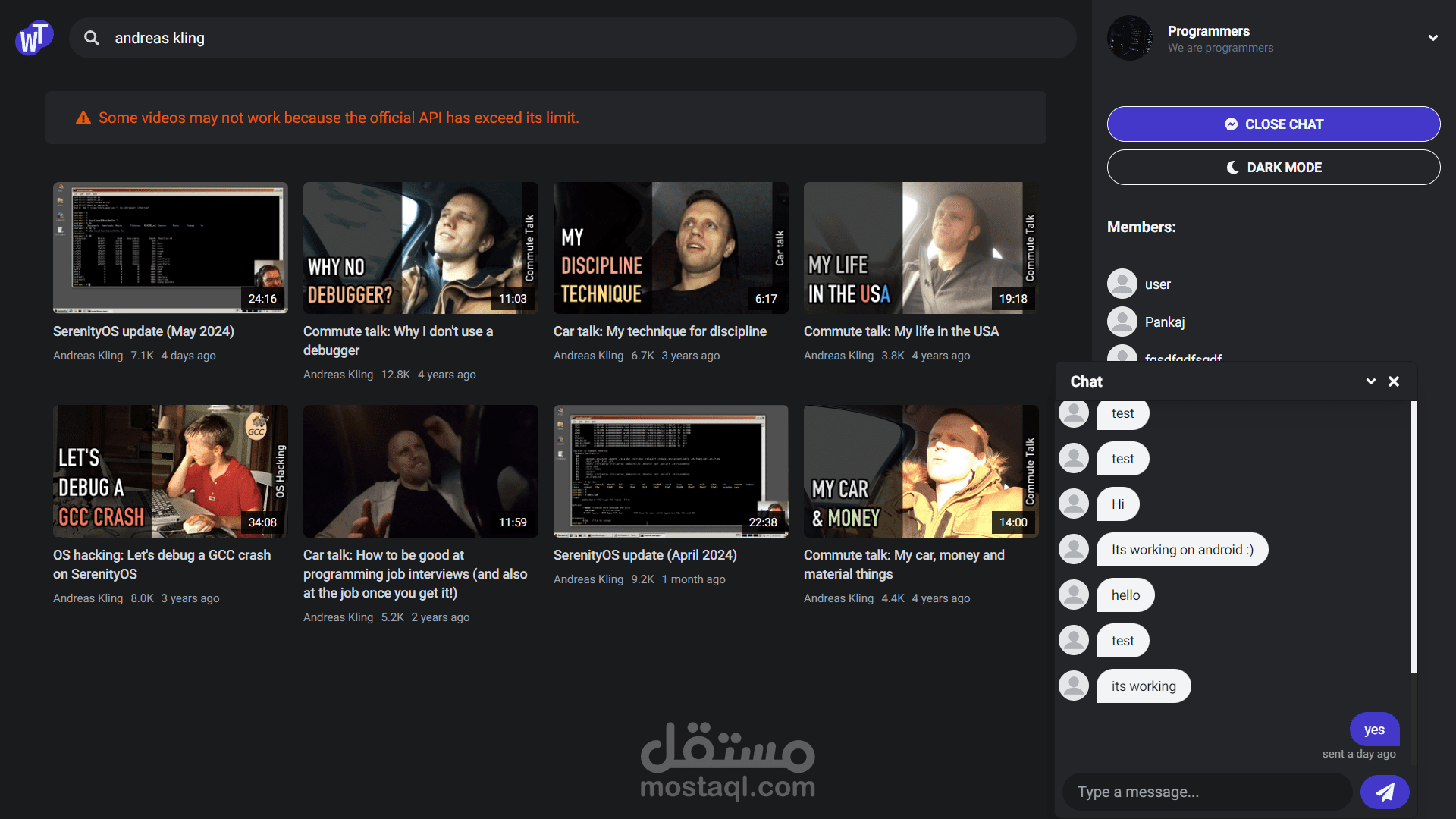Click the 'Type a message' input field
The height and width of the screenshot is (819, 1456).
pos(1207,791)
